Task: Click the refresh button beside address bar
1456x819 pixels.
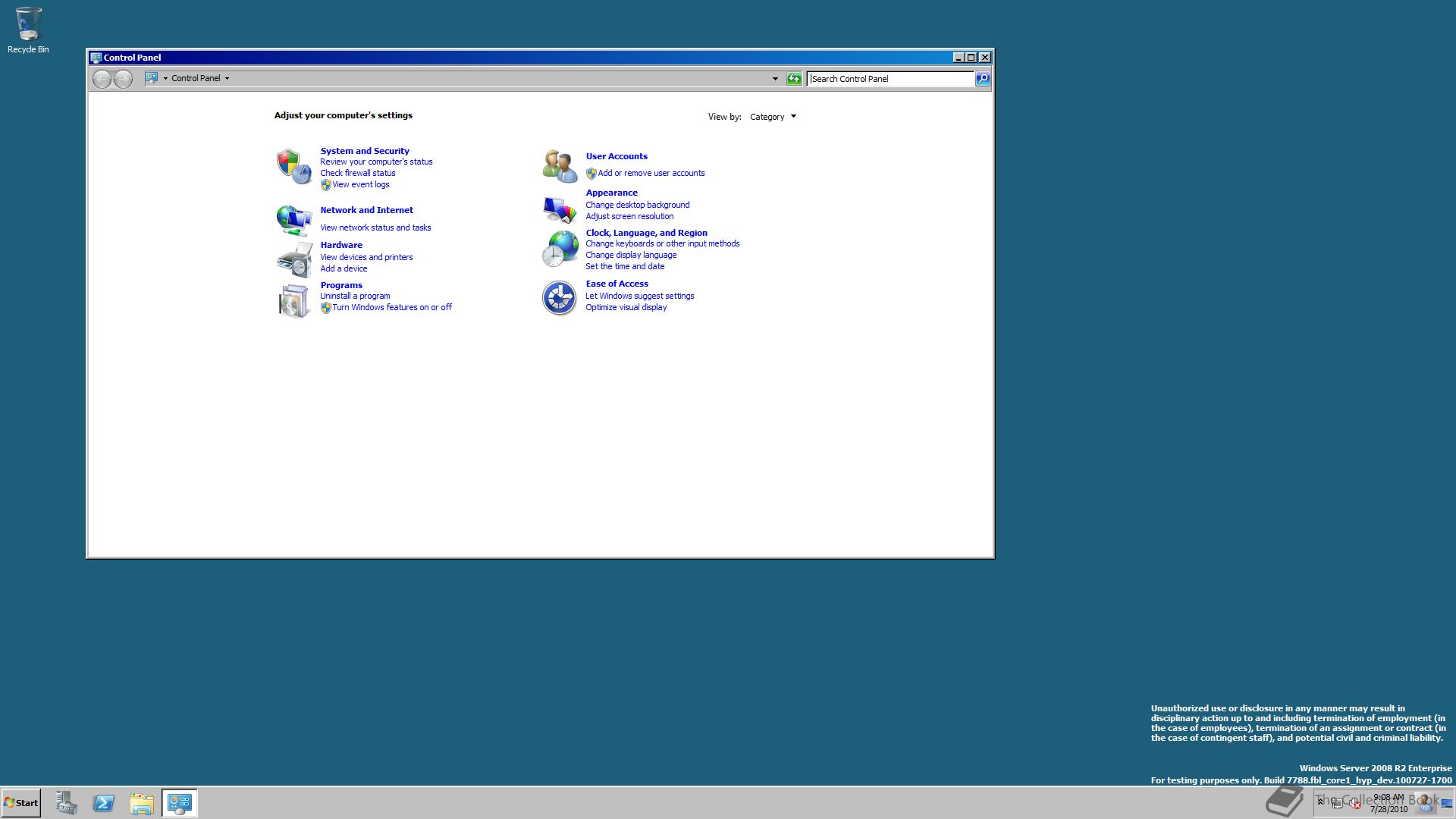Action: tap(794, 79)
